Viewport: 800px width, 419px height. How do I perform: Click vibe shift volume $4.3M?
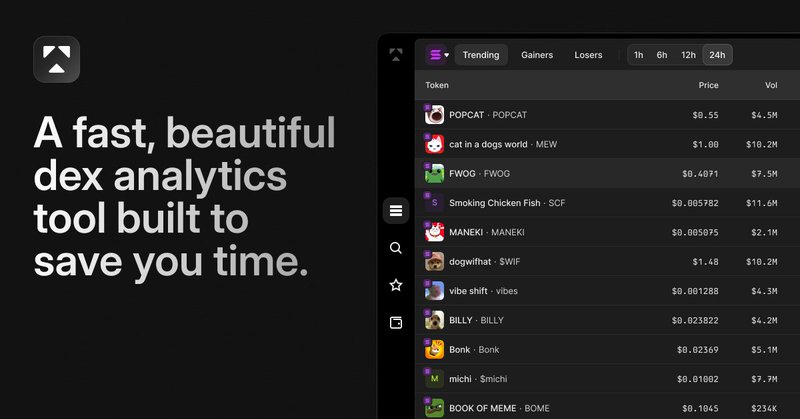tap(764, 291)
